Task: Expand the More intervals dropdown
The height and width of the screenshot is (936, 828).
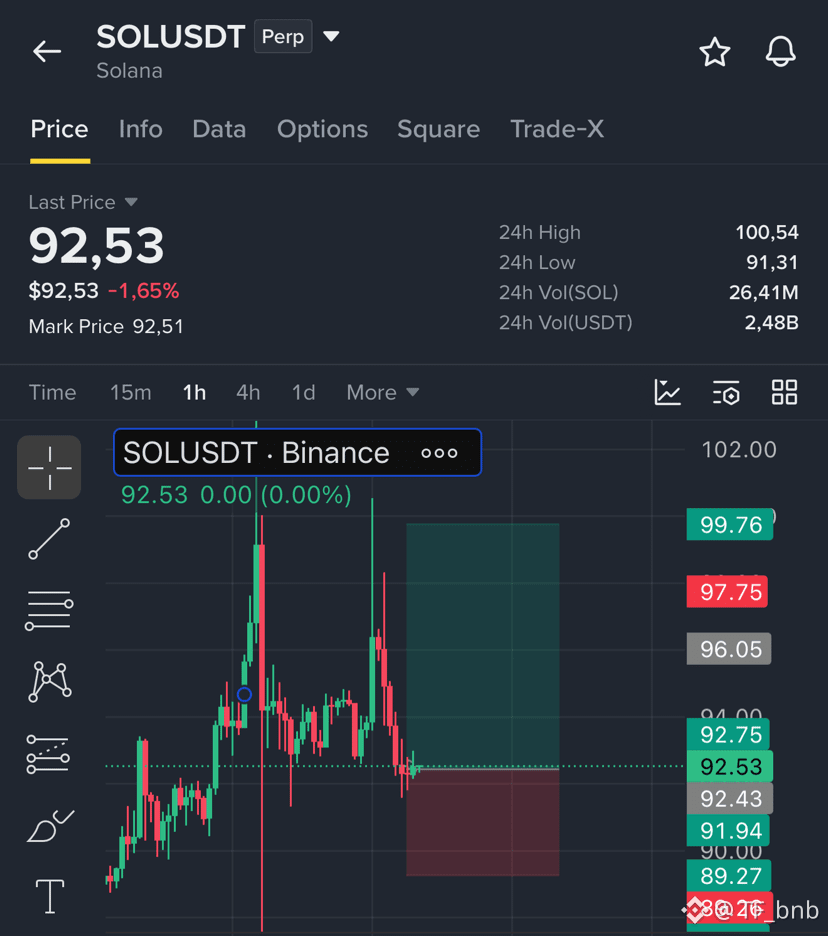Action: (383, 392)
